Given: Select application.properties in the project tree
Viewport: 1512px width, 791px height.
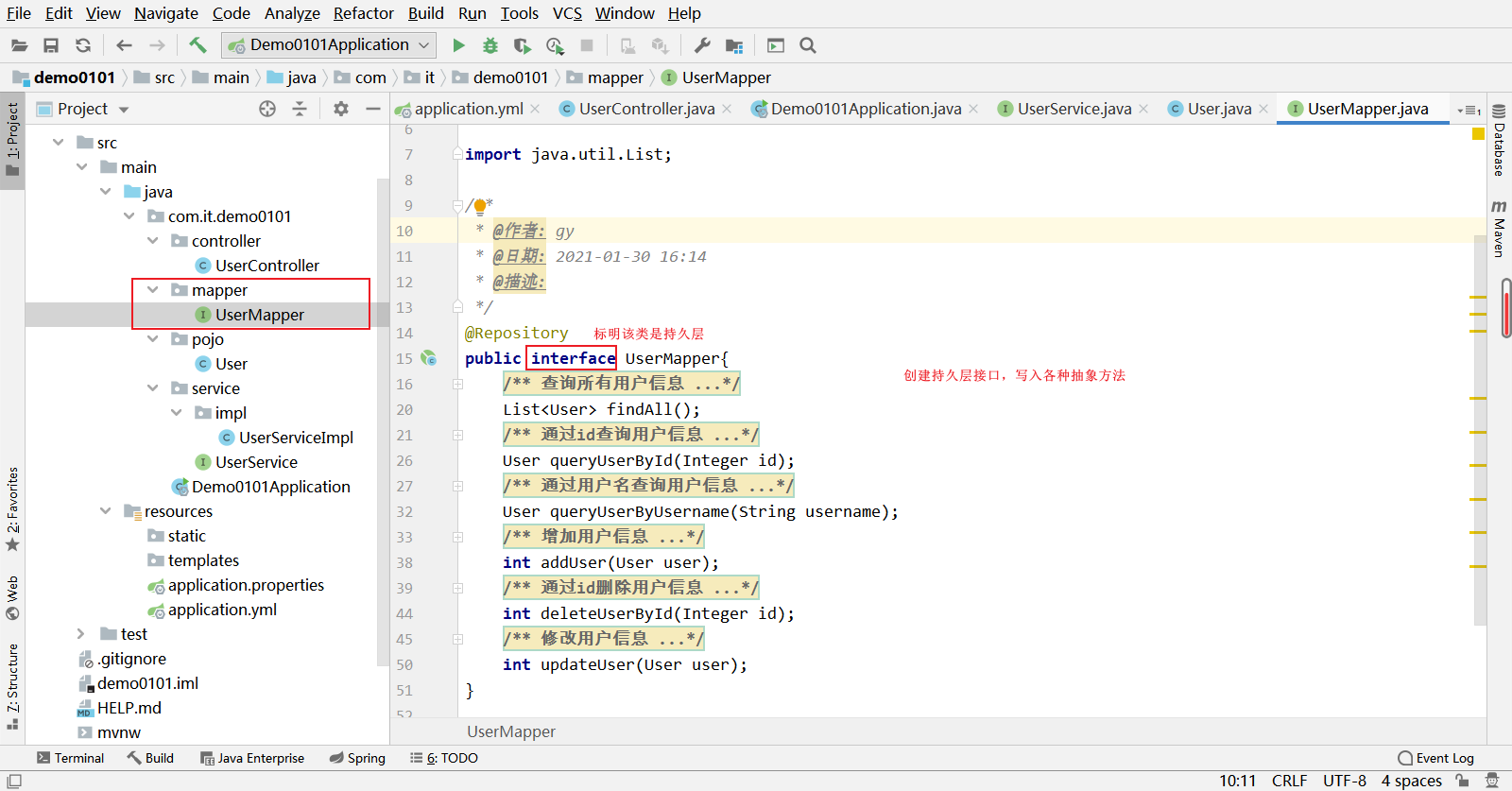Looking at the screenshot, I should (246, 585).
